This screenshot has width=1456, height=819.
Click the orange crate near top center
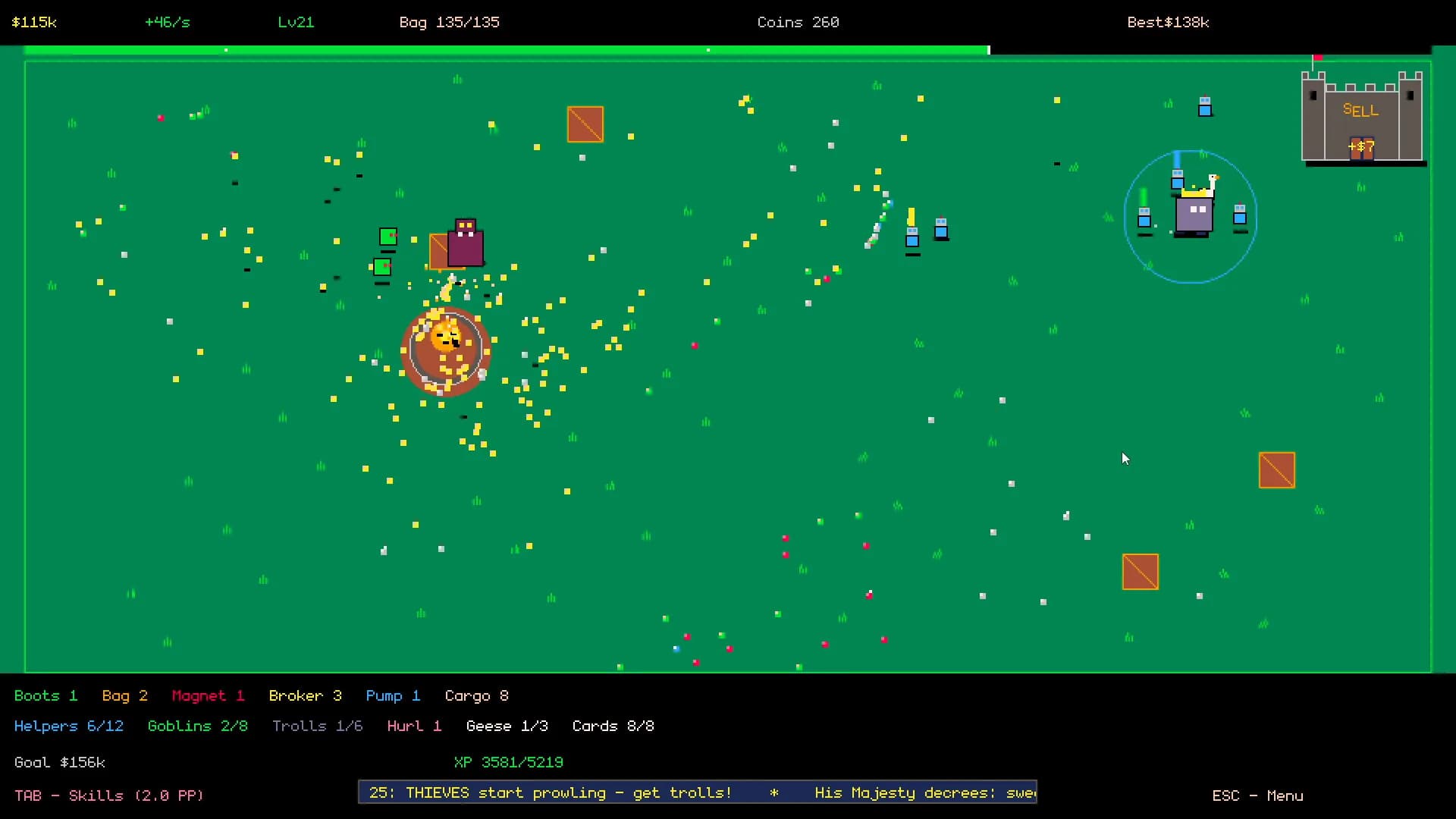pyautogui.click(x=585, y=124)
